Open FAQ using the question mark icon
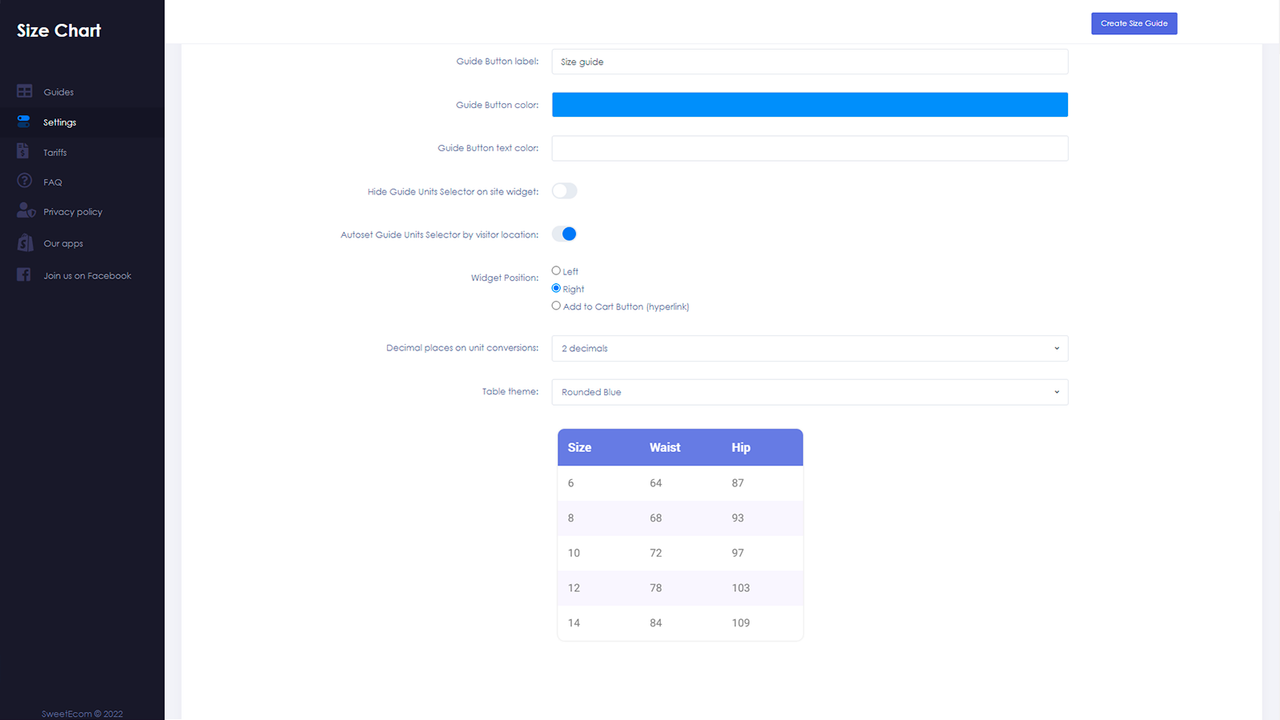1280x720 pixels. tap(22, 181)
